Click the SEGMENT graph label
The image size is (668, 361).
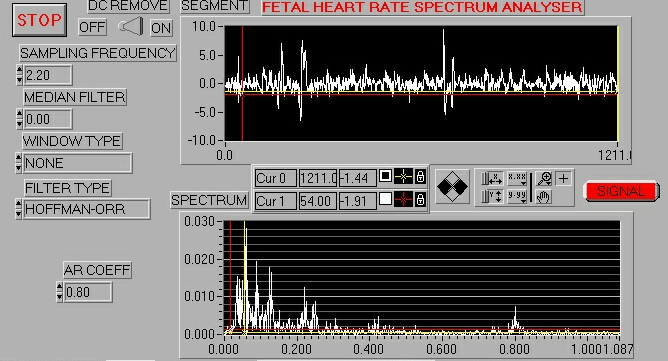click(214, 6)
